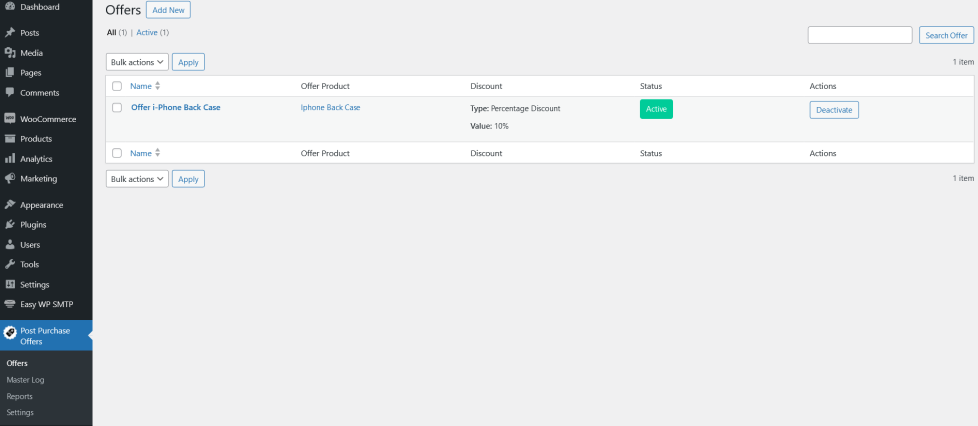This screenshot has width=978, height=426.
Task: Click the Comments bubble icon
Action: click(x=9, y=93)
